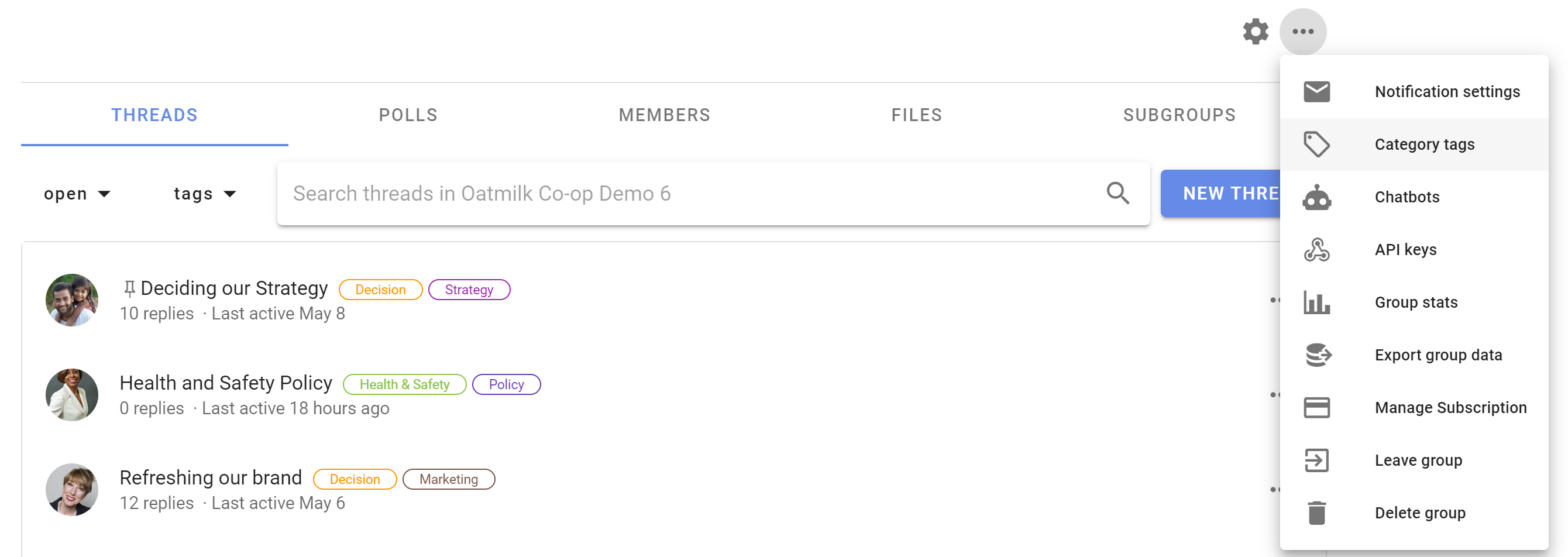Switch to the Polls tab
1568x557 pixels.
(x=408, y=115)
